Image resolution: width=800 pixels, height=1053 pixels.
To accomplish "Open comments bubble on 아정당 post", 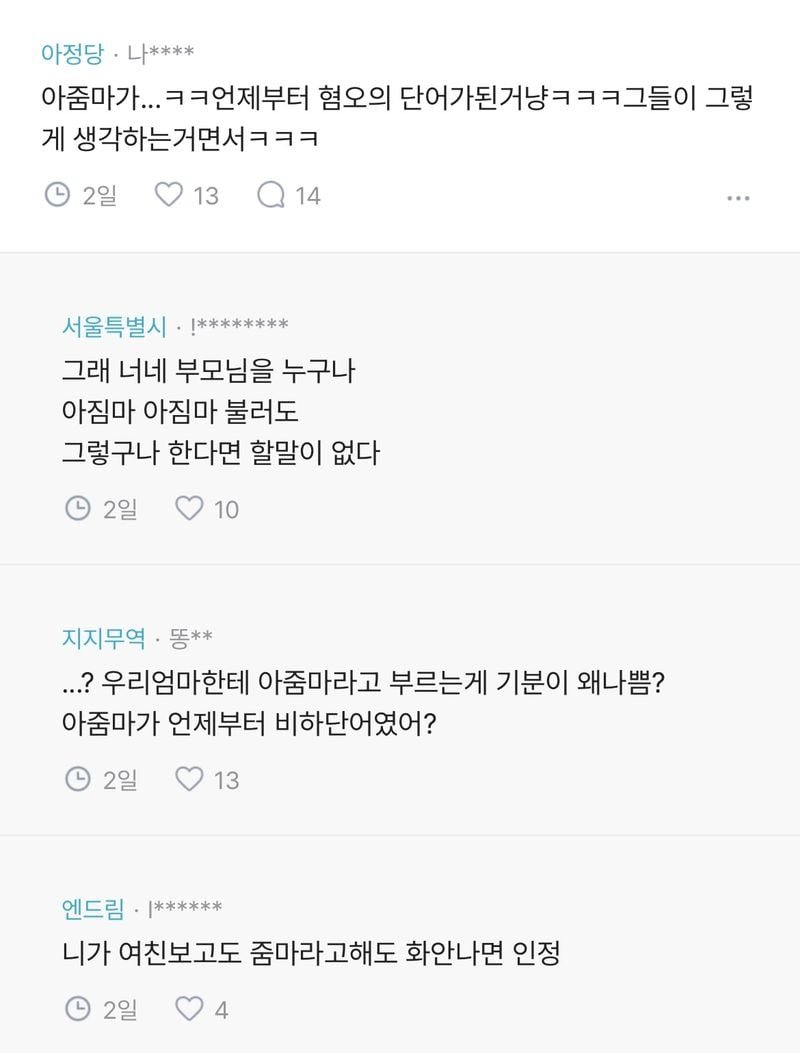I will [270, 194].
